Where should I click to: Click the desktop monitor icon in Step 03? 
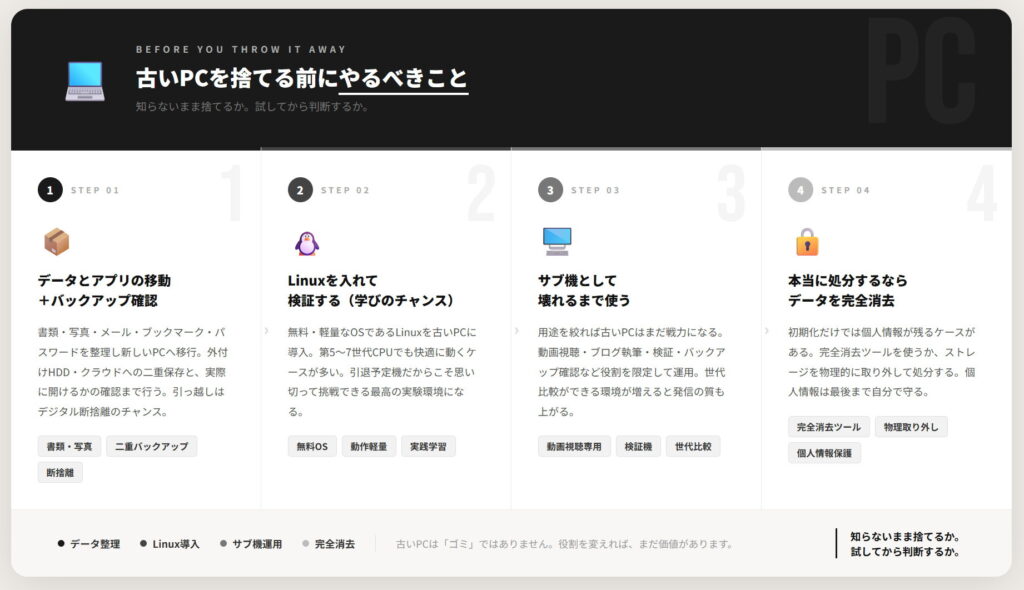click(556, 240)
